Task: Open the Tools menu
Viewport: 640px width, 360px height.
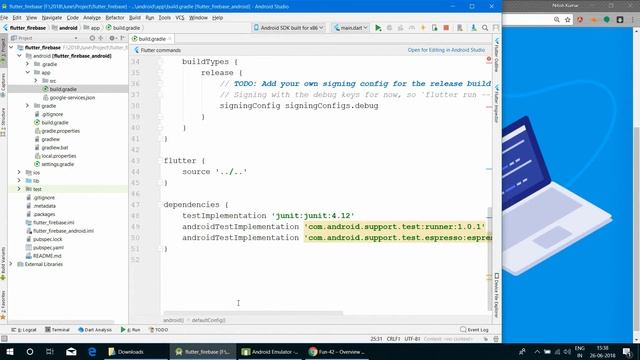Action: pyautogui.click(x=164, y=18)
